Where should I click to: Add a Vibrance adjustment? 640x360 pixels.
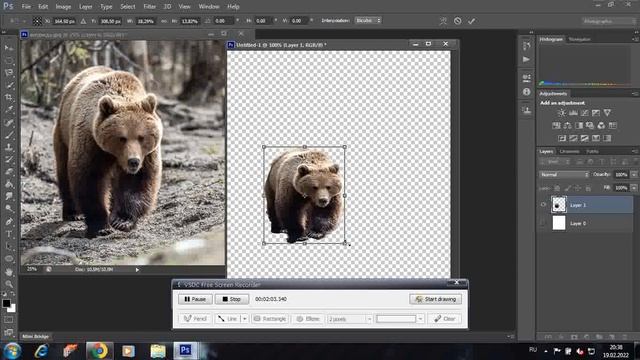(607, 113)
